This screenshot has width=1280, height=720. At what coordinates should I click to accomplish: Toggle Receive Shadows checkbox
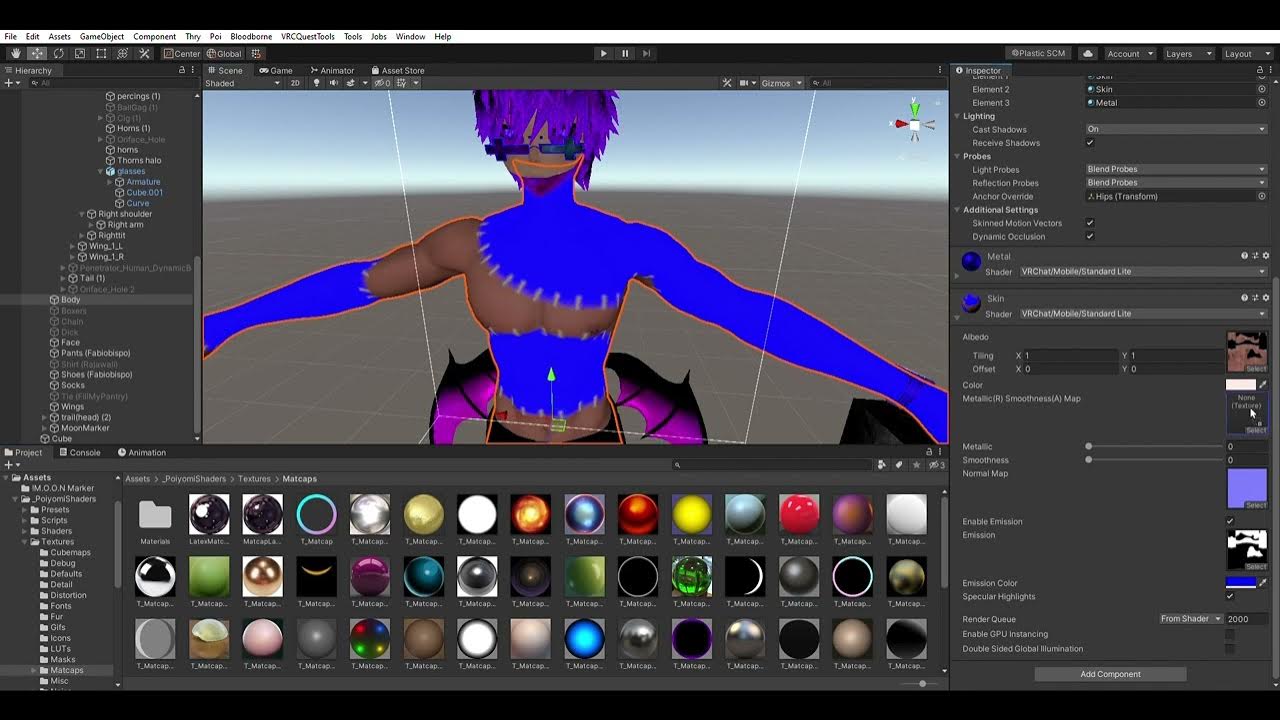1090,143
